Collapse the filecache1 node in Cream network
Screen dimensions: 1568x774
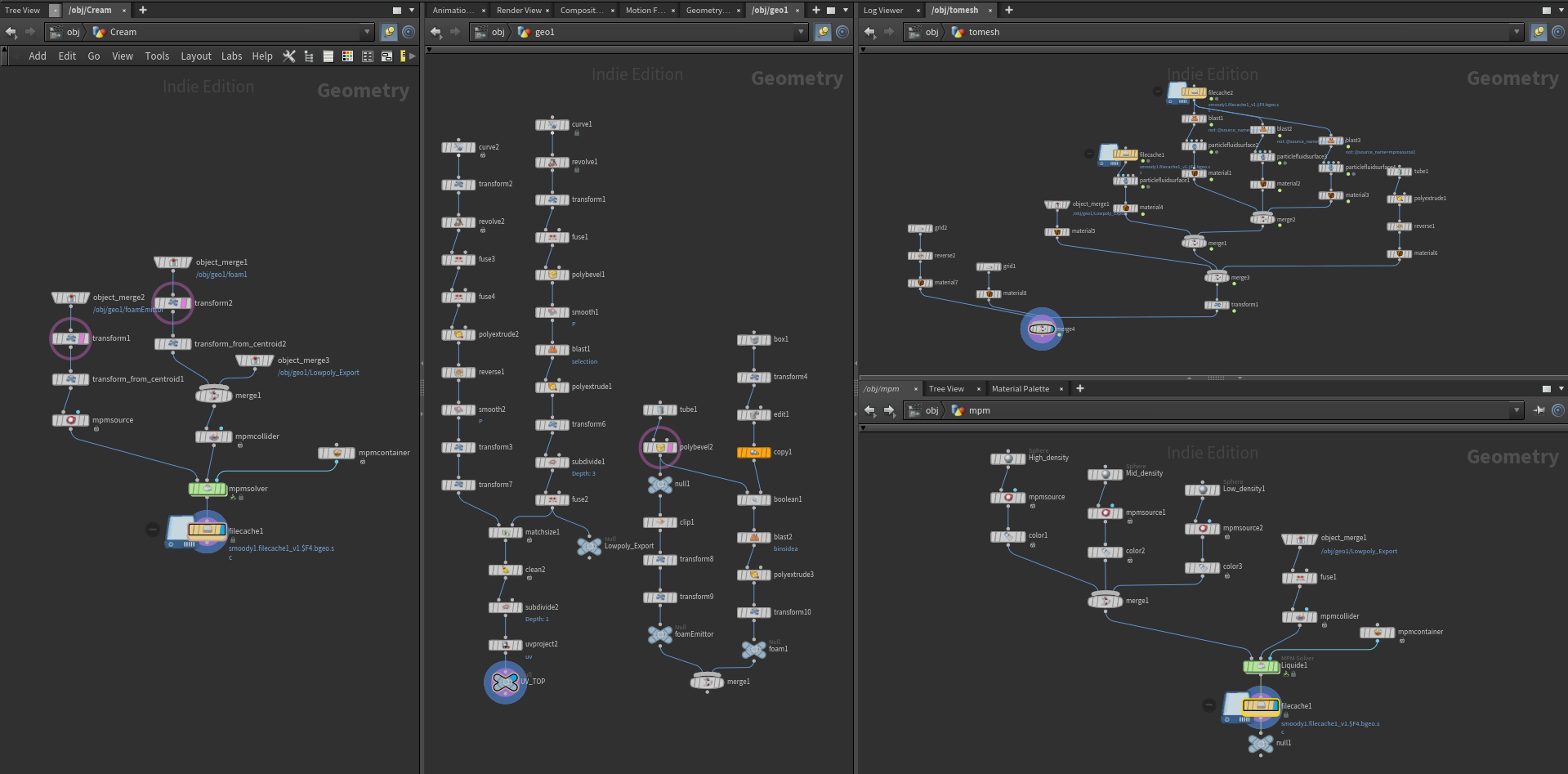tap(152, 530)
